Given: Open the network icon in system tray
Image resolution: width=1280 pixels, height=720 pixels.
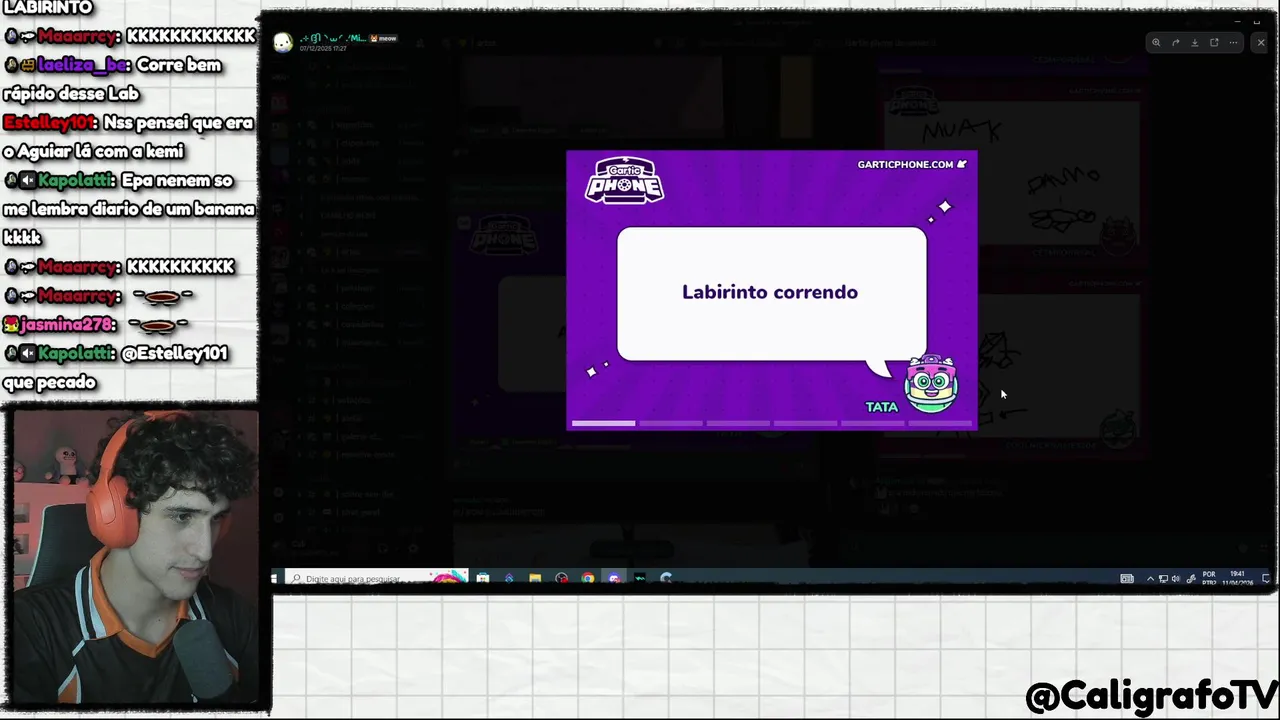Looking at the screenshot, I should 1163,578.
